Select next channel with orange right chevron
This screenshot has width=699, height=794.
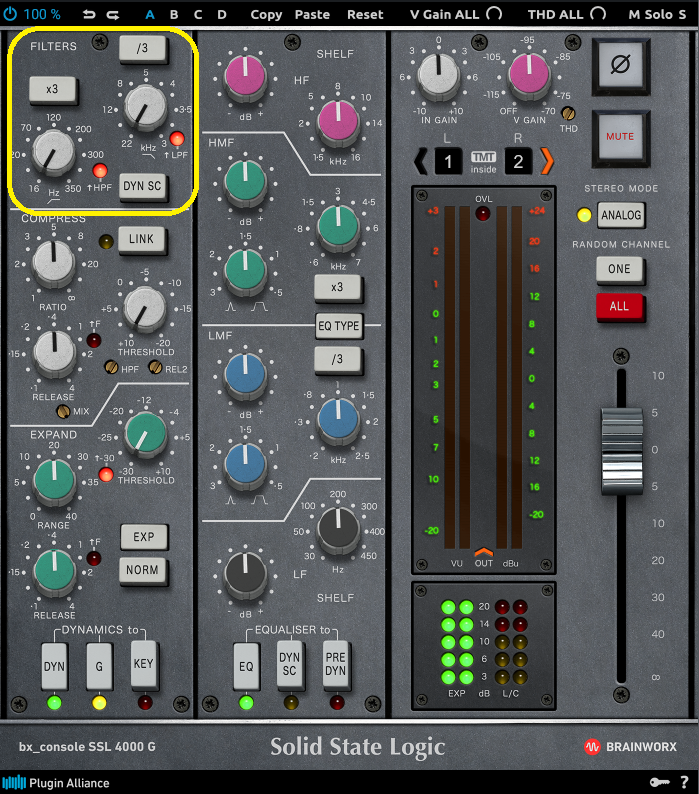click(548, 162)
